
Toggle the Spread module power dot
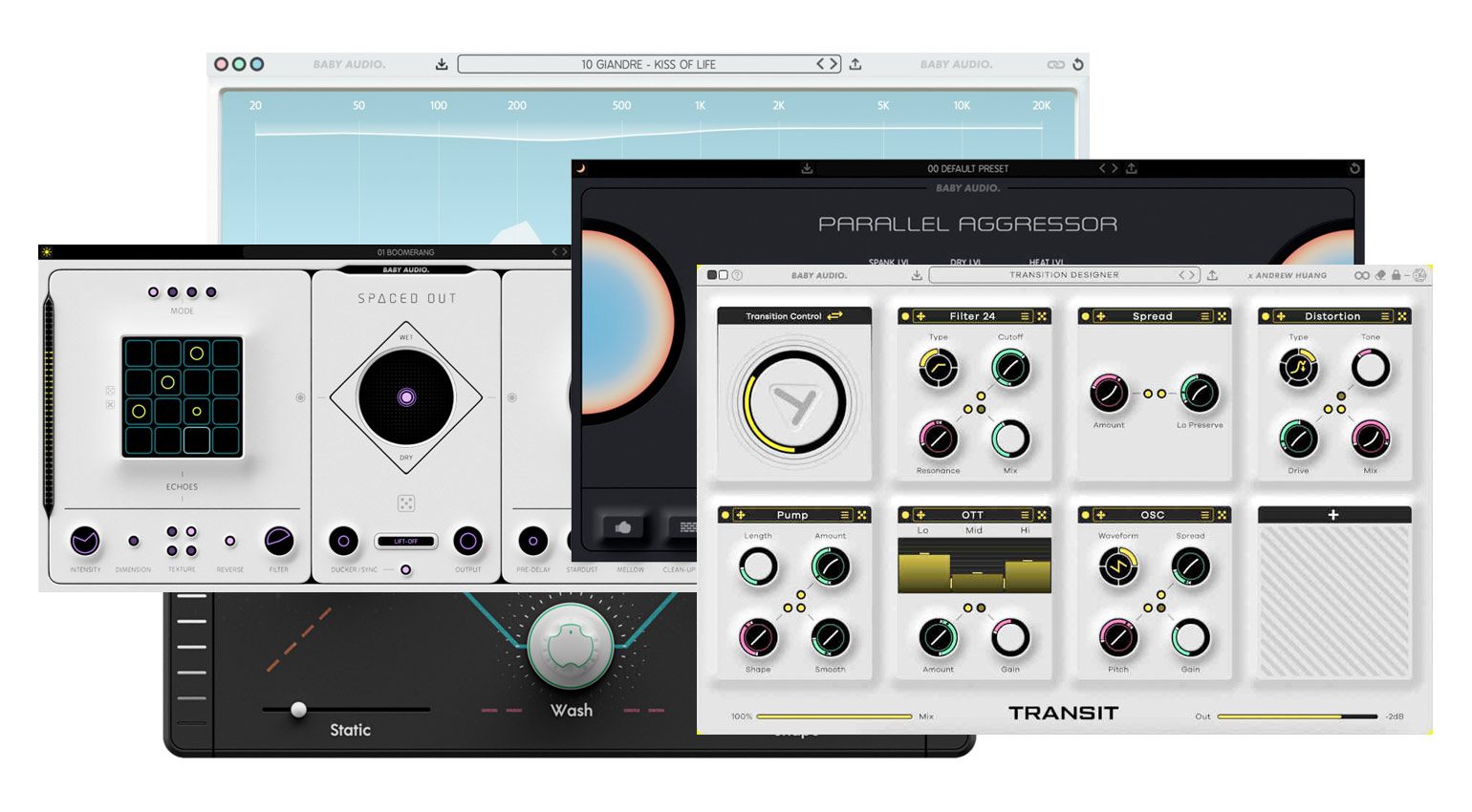click(x=1085, y=316)
